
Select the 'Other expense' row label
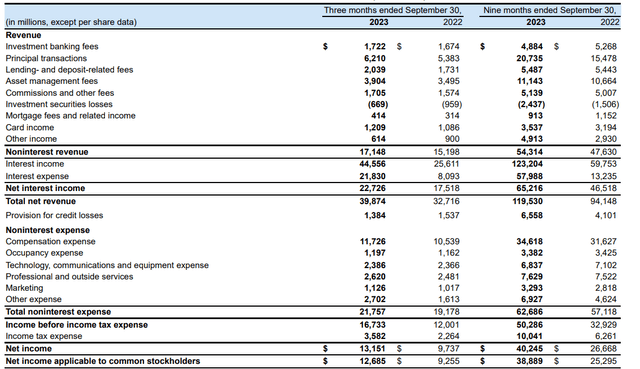tap(33, 300)
